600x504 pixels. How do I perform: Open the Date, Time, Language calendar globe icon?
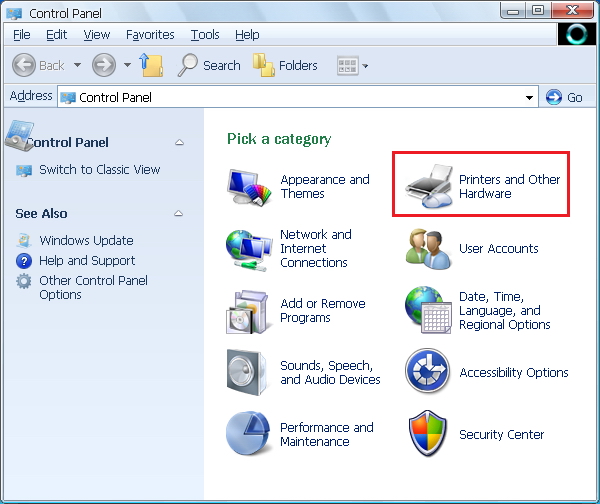pyautogui.click(x=429, y=310)
